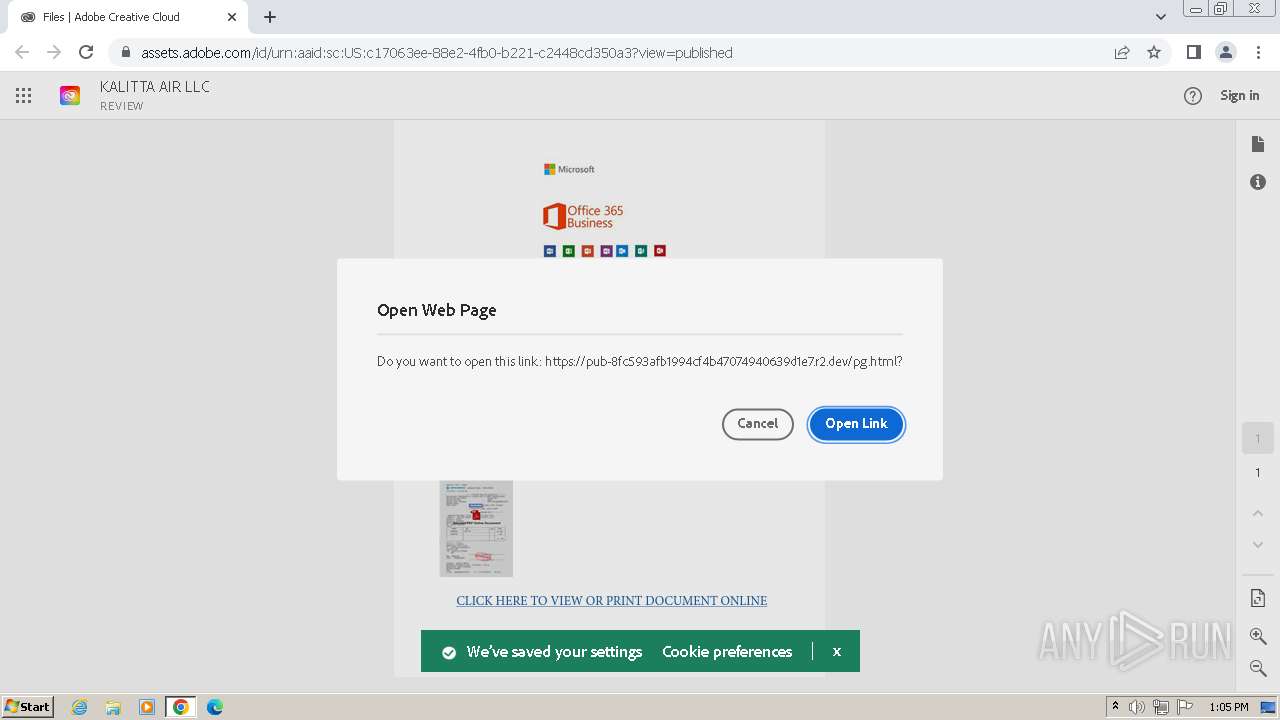Open Microsoft Edge from taskbar
Screen dimensions: 1280x720
(215, 707)
